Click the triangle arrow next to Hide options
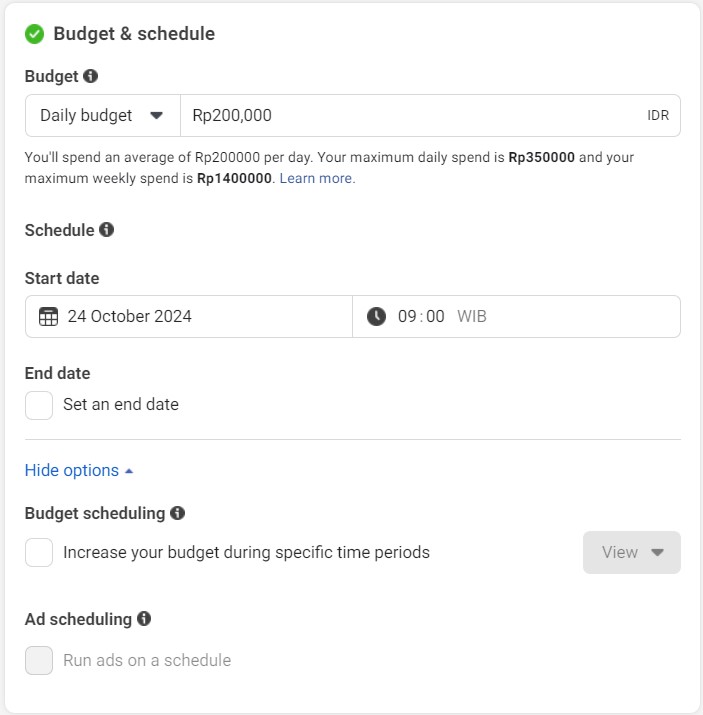This screenshot has height=715, width=703. pyautogui.click(x=129, y=471)
